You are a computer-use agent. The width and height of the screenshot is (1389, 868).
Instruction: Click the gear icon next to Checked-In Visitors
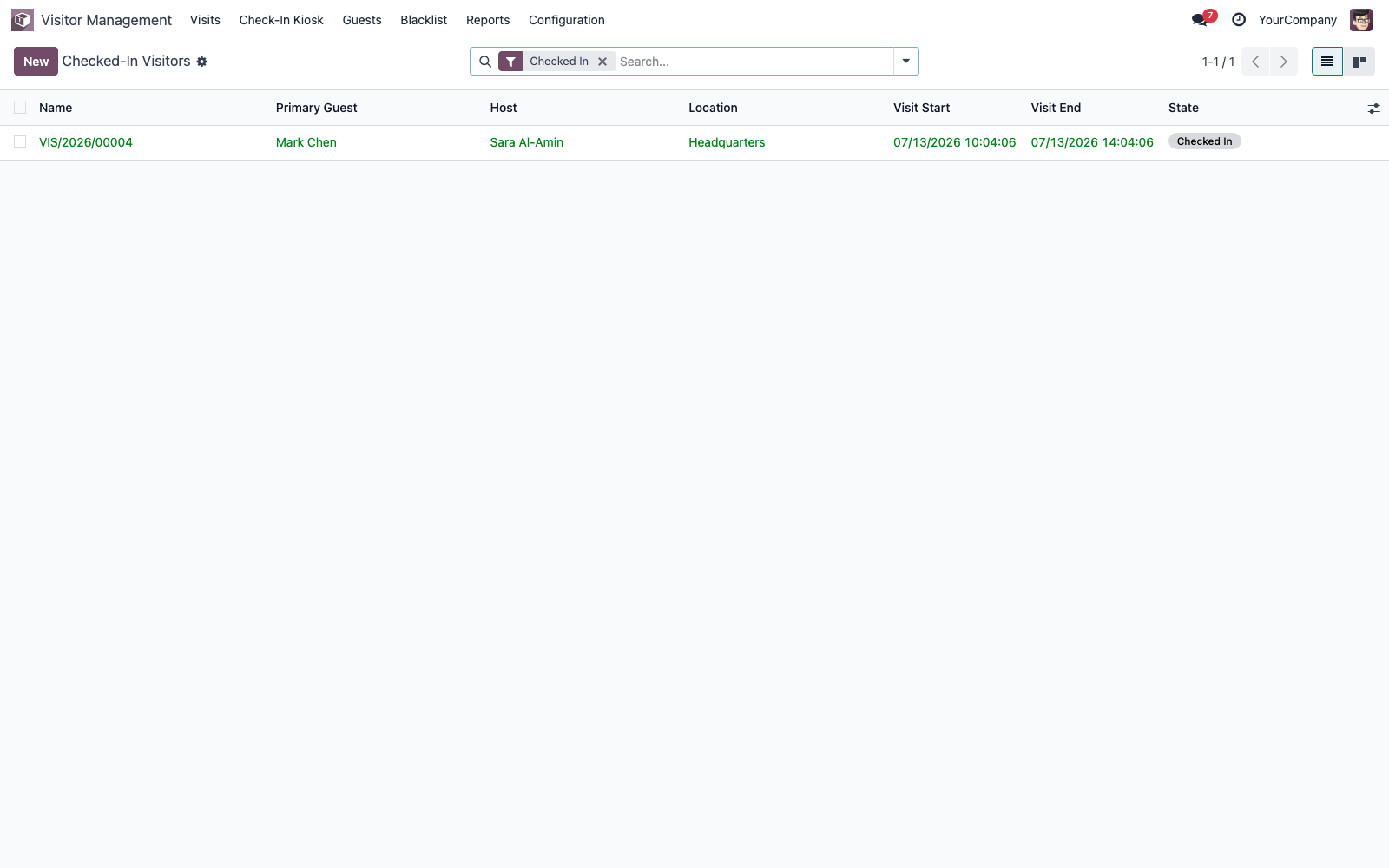202,62
